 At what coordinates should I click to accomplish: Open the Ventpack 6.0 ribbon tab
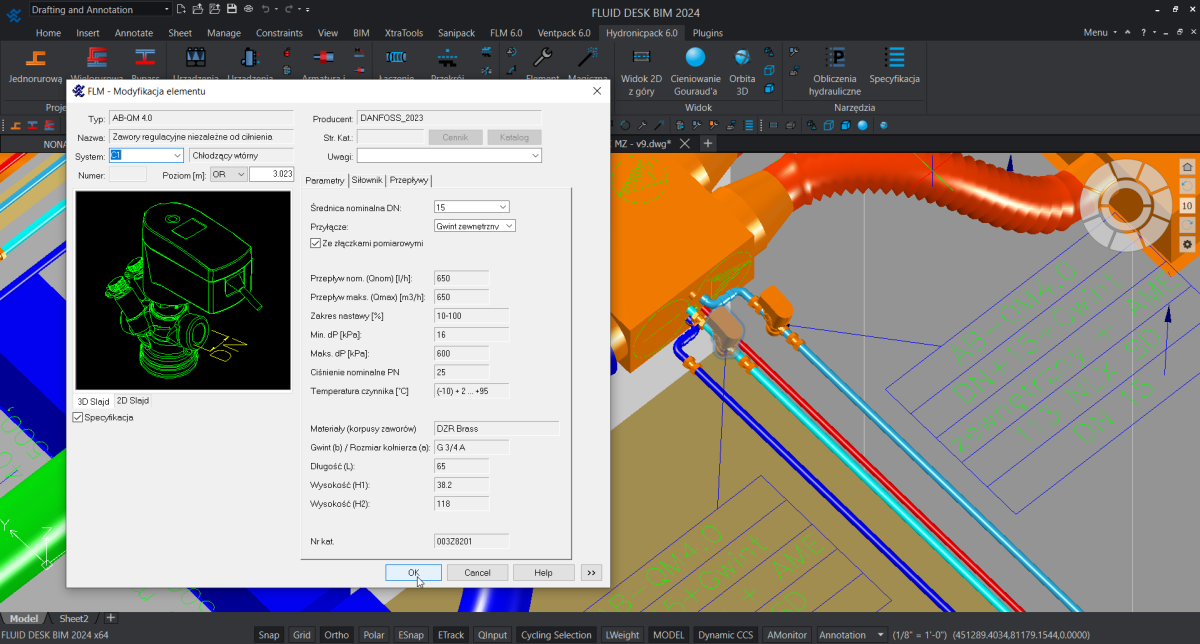point(565,33)
